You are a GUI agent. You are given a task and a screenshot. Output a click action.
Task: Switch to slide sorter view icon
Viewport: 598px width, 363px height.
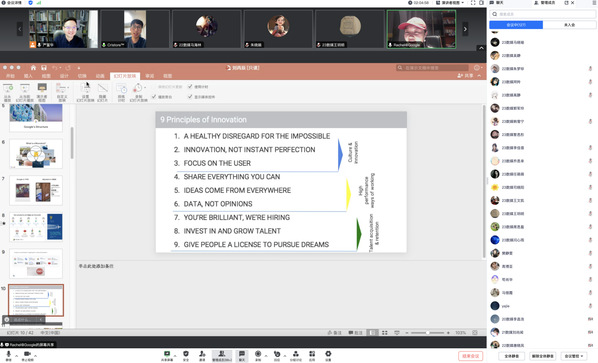pyautogui.click(x=385, y=332)
